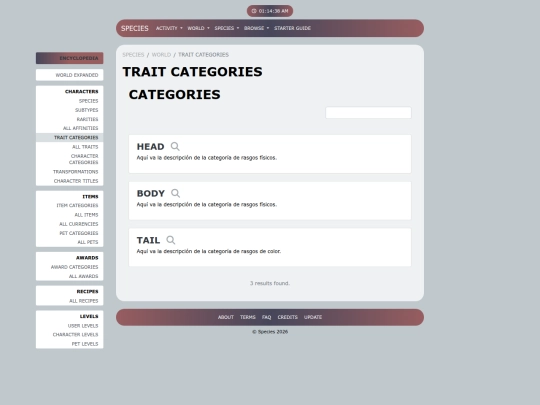Open Character Levels in sidebar

pos(75,334)
